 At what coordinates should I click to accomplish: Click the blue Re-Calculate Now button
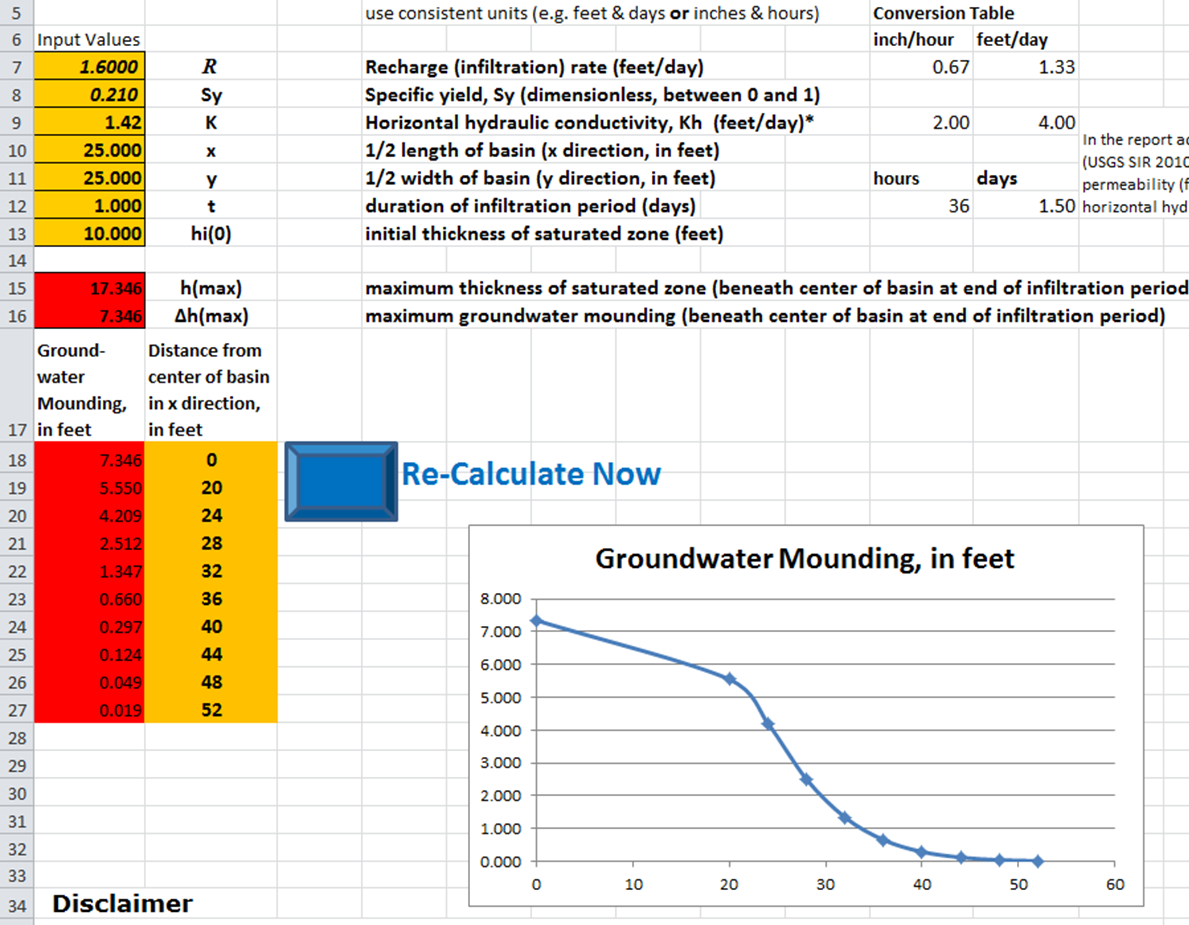341,481
